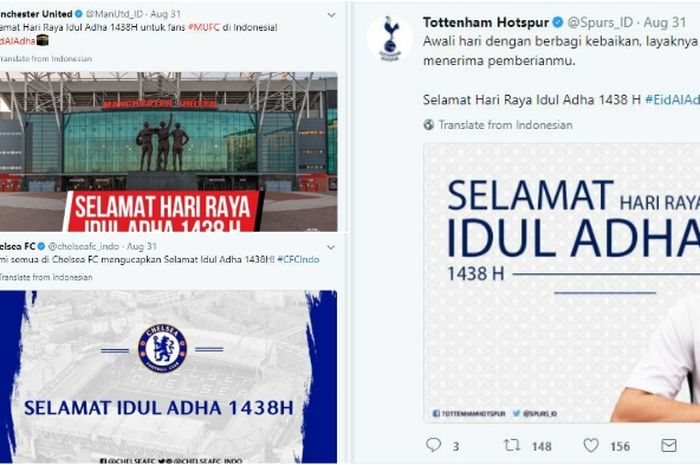Open the #EidAlAdha hashtag in Tottenham tweet
Image resolution: width=700 pixels, height=465 pixels.
[x=672, y=100]
